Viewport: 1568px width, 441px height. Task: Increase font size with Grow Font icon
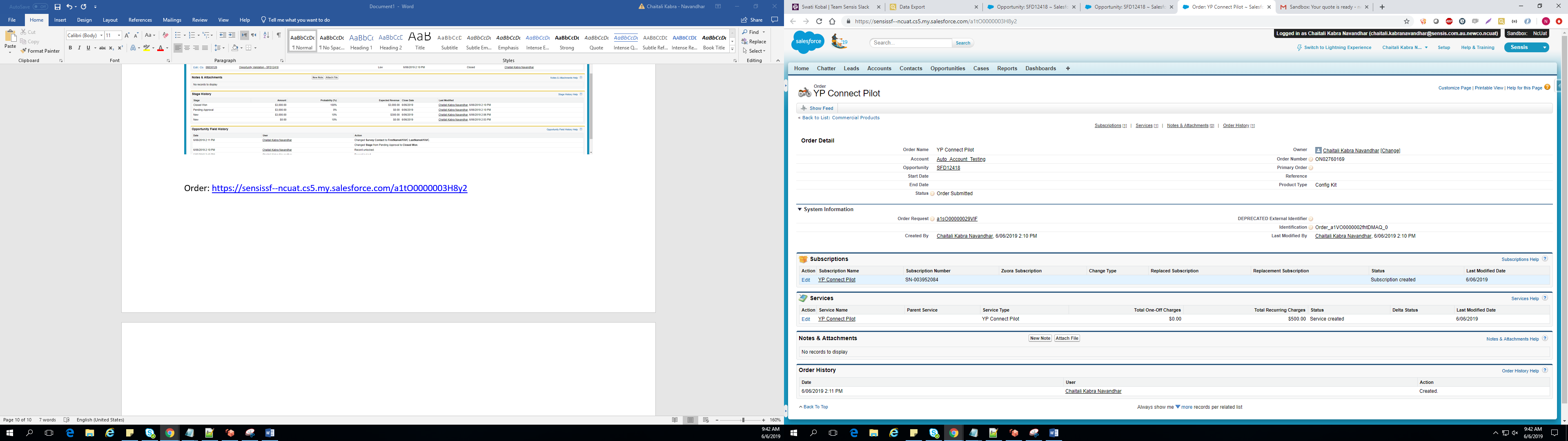tap(127, 36)
